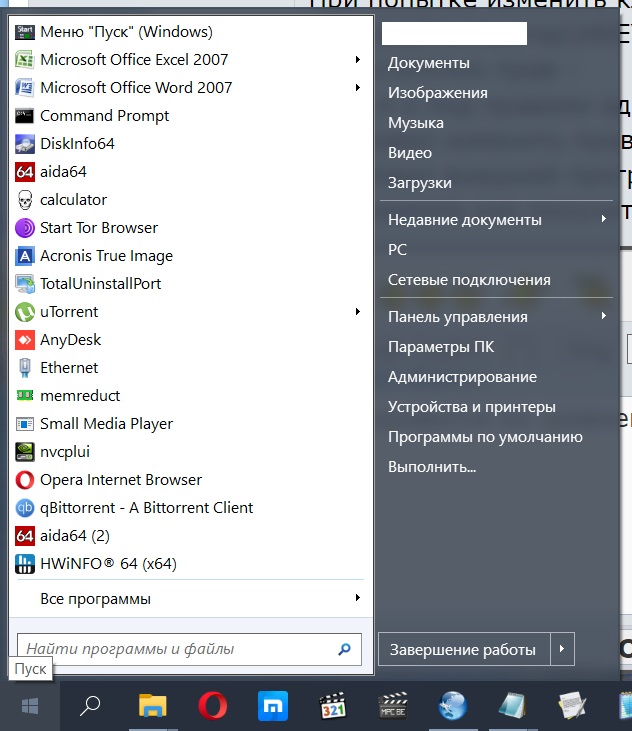The width and height of the screenshot is (632, 731).
Task: Open Видео folder
Action: [x=410, y=153]
